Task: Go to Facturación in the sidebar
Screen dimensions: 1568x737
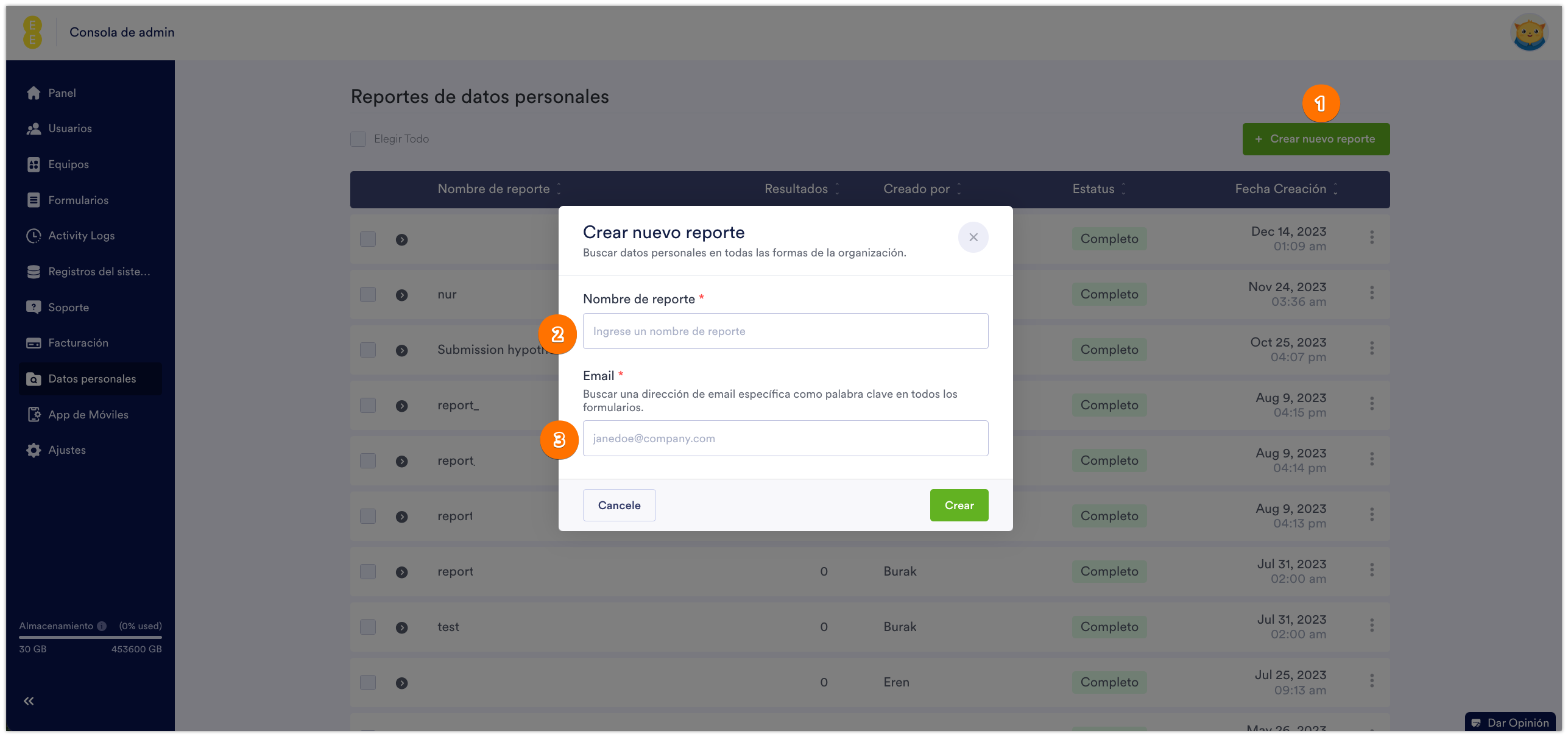Action: pyautogui.click(x=79, y=343)
